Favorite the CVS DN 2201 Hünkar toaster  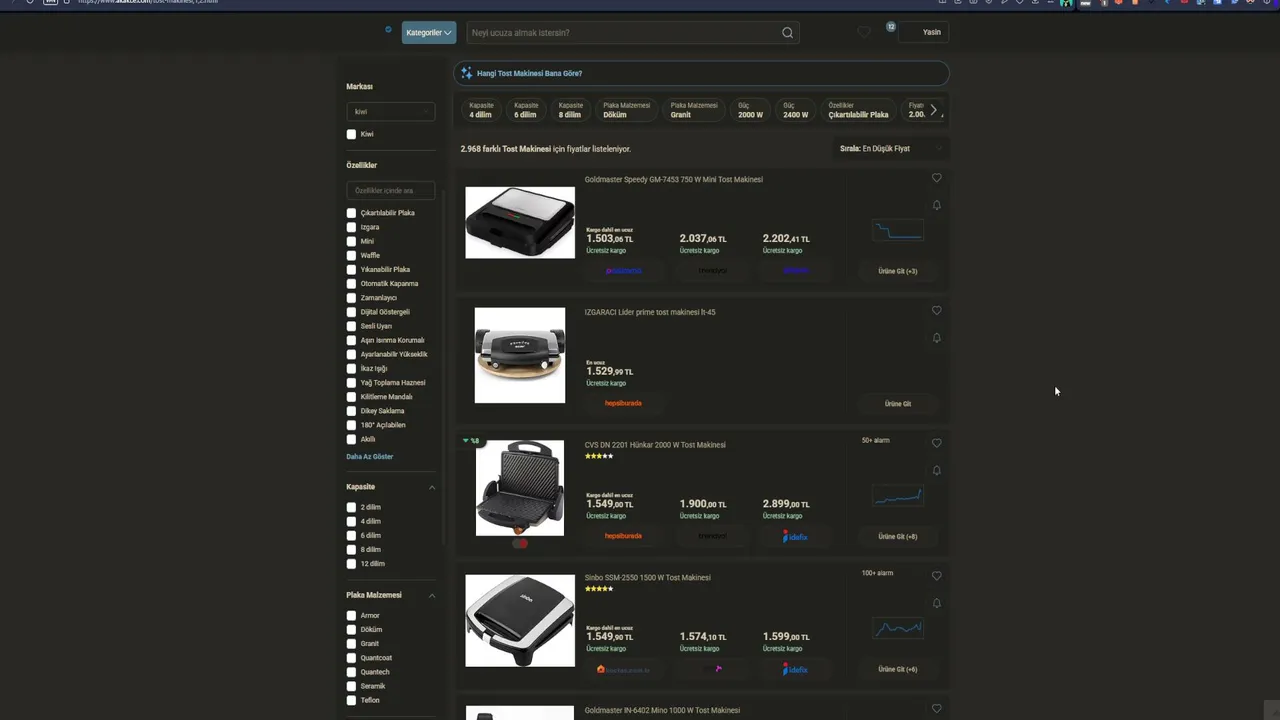coord(937,443)
